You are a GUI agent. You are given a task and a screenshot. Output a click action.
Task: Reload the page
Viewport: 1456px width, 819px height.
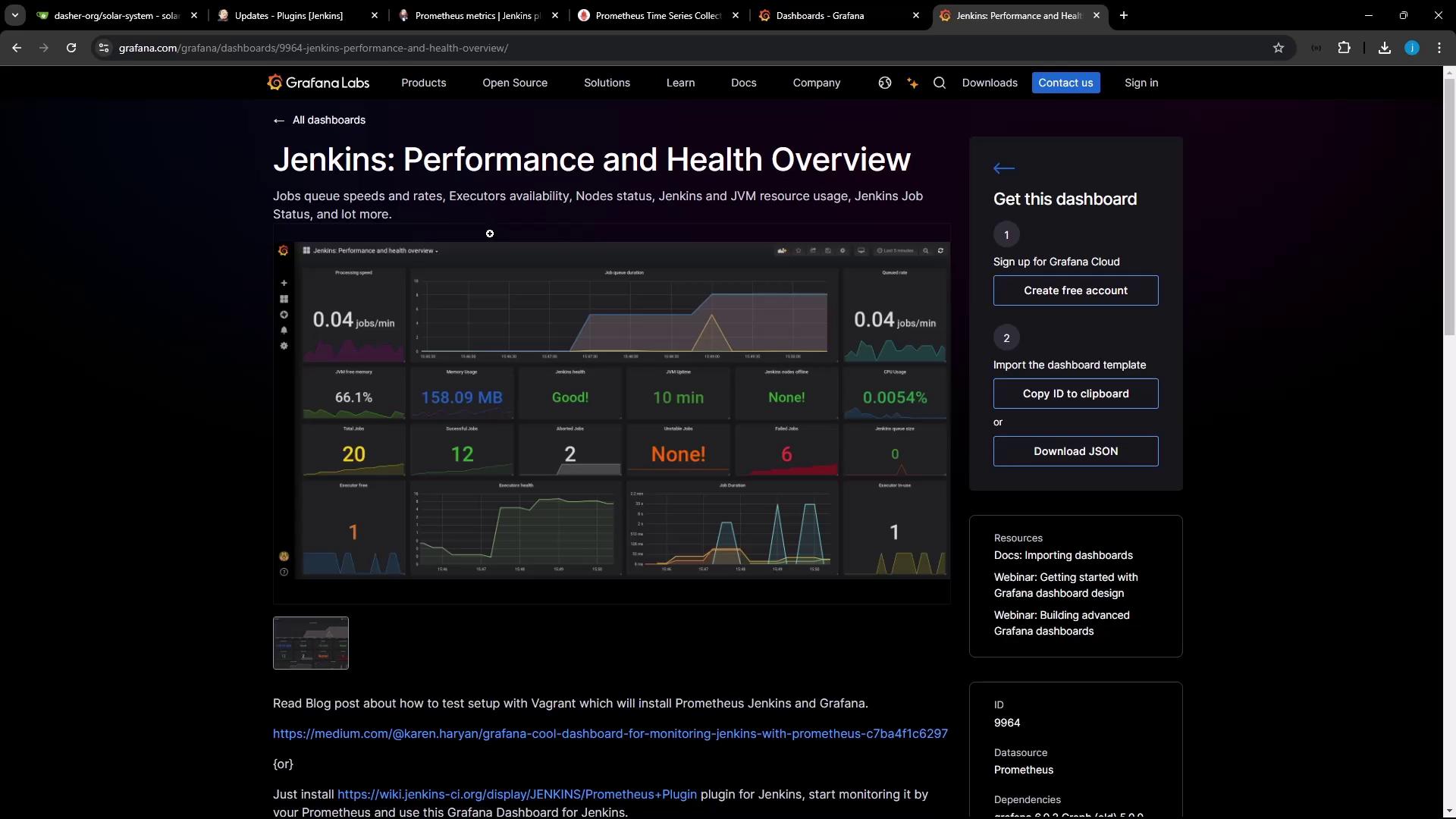(x=71, y=48)
